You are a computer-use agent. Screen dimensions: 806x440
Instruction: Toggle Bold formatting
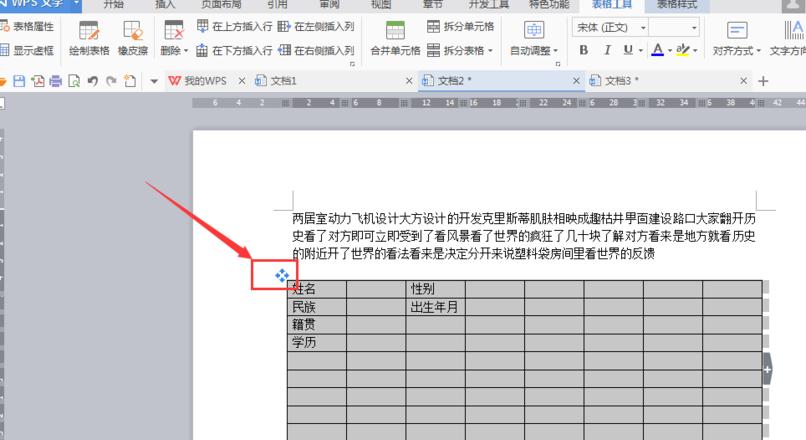583,50
